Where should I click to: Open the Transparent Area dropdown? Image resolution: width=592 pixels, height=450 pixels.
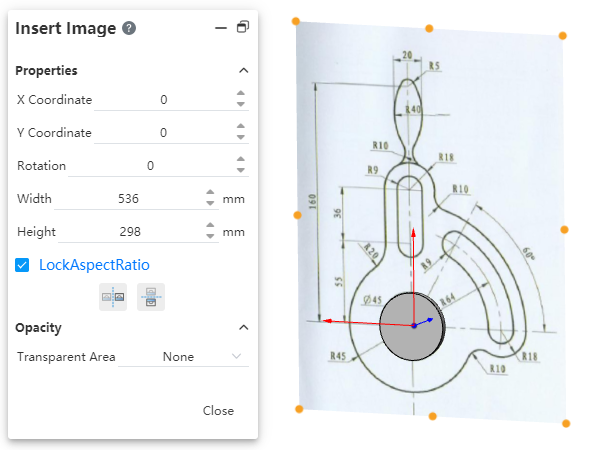183,357
